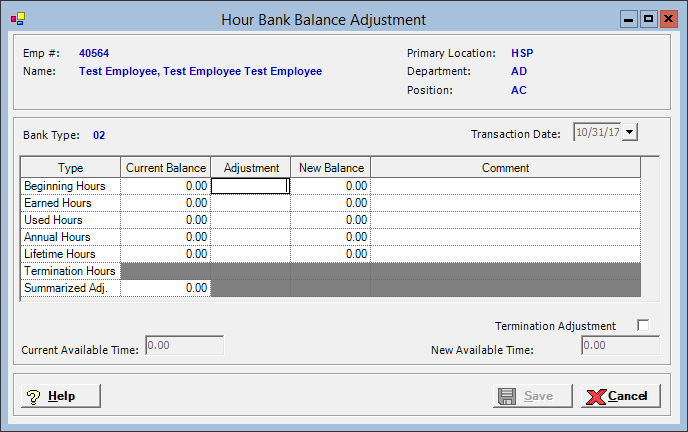
Task: Click the Transaction Date field 10/31/17
Action: pyautogui.click(x=597, y=132)
